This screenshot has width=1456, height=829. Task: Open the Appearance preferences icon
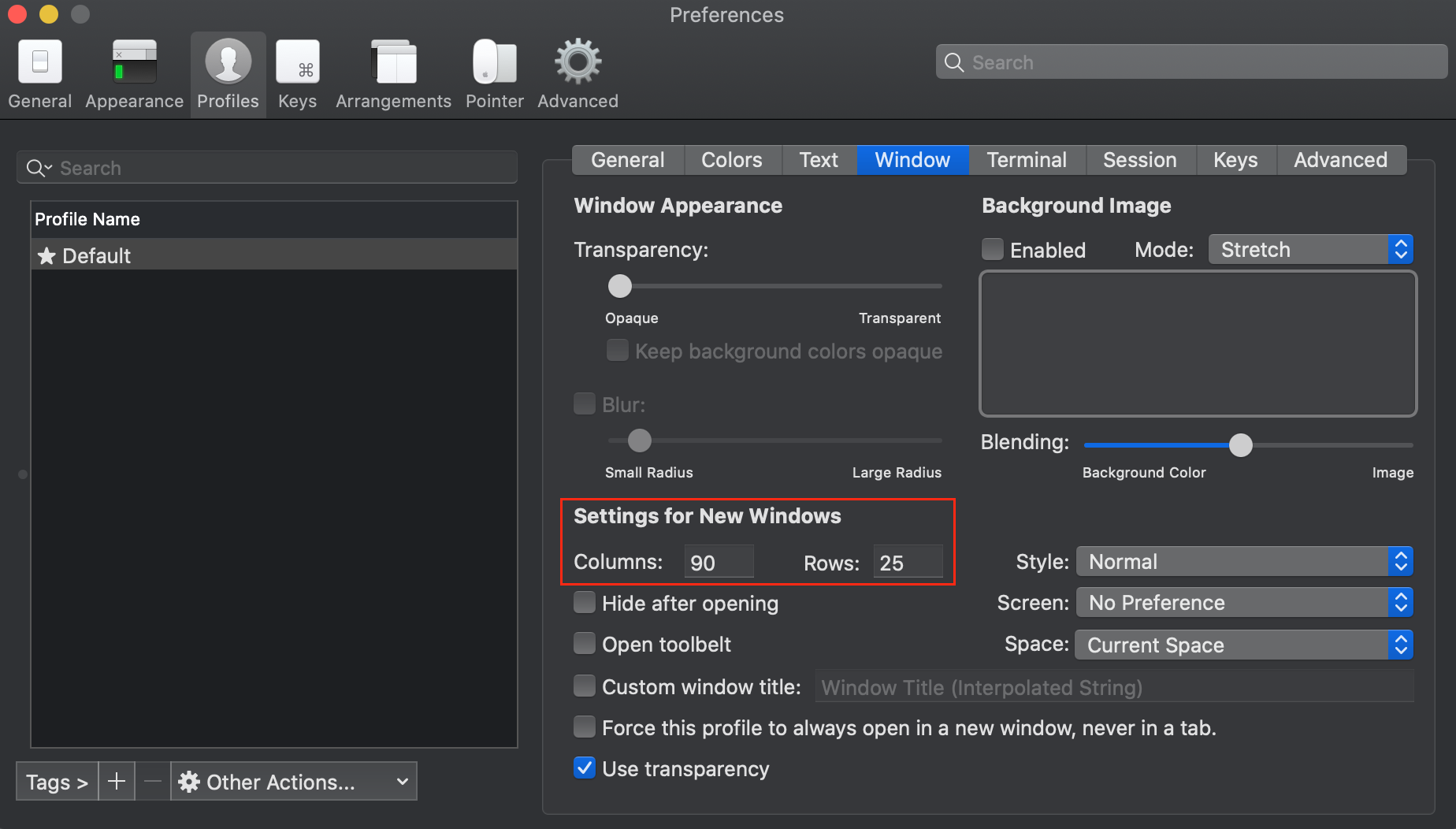pyautogui.click(x=134, y=61)
